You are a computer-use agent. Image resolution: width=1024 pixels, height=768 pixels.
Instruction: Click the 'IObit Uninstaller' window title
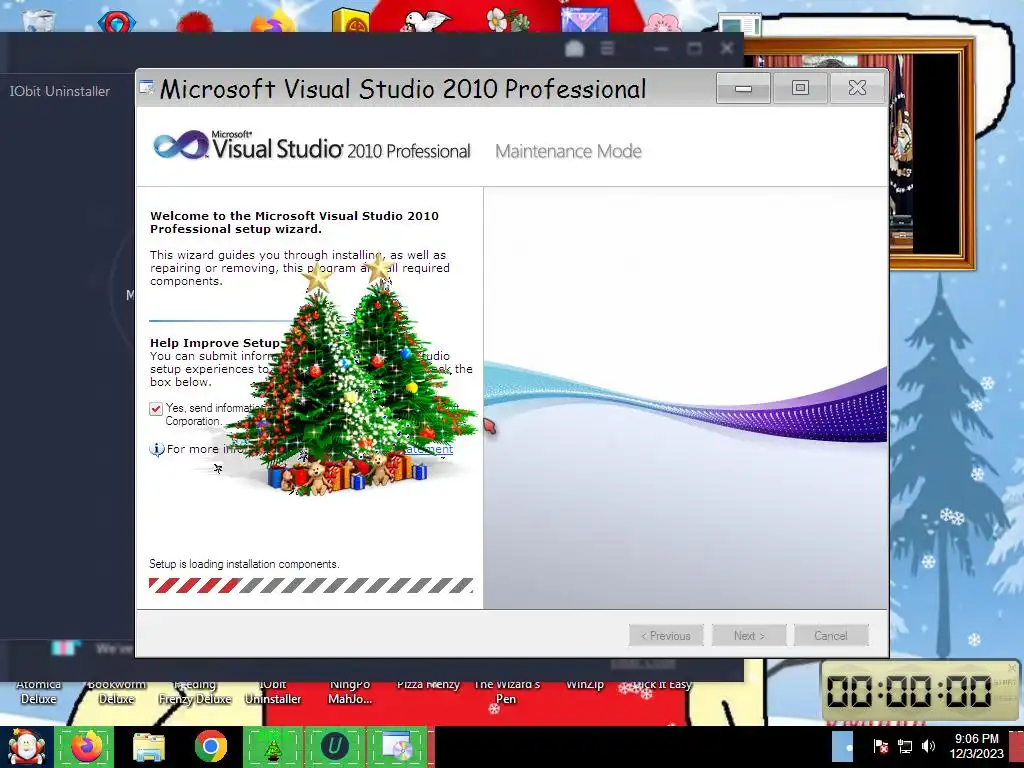[x=59, y=91]
